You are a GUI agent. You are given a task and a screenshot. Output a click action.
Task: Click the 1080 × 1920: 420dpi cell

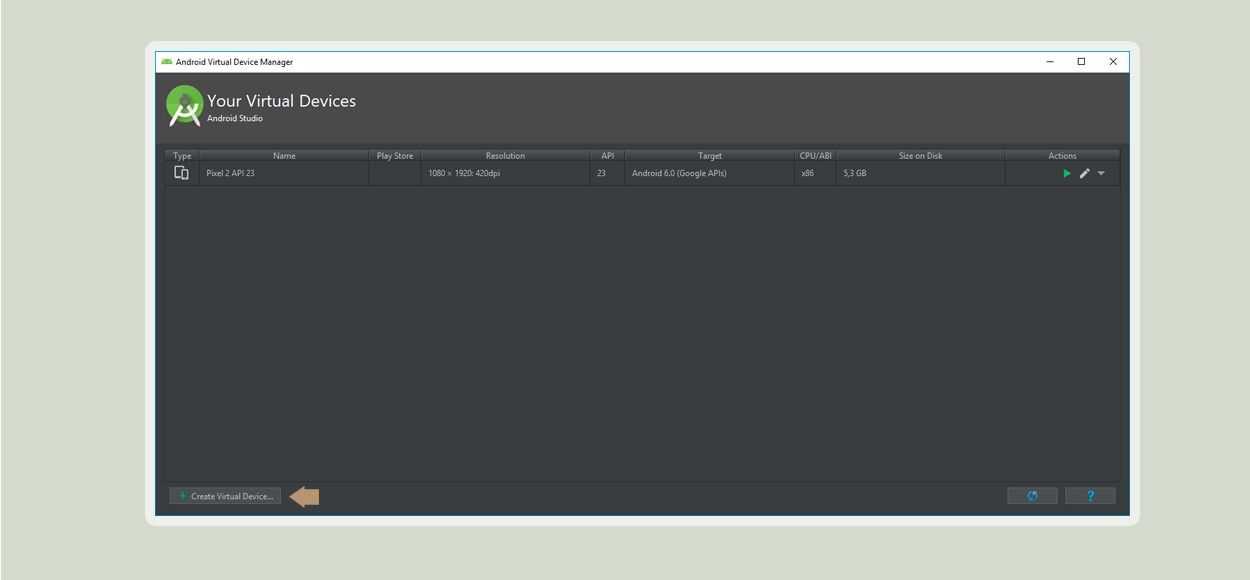pos(505,173)
